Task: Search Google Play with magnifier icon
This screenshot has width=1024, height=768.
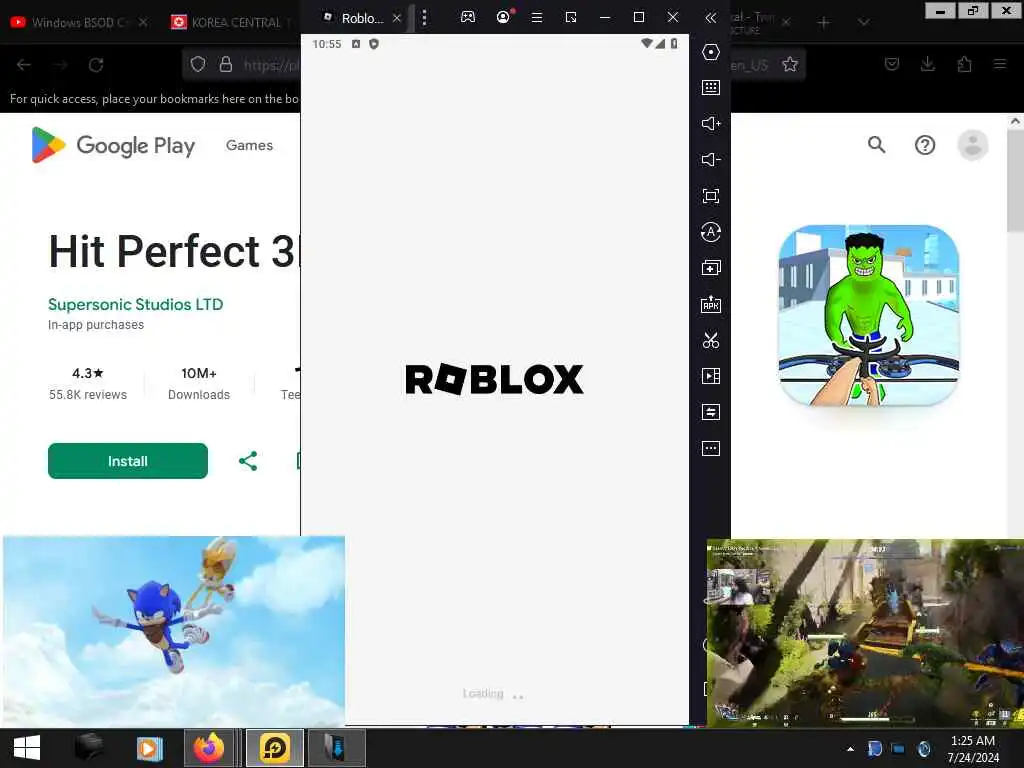Action: pos(876,144)
